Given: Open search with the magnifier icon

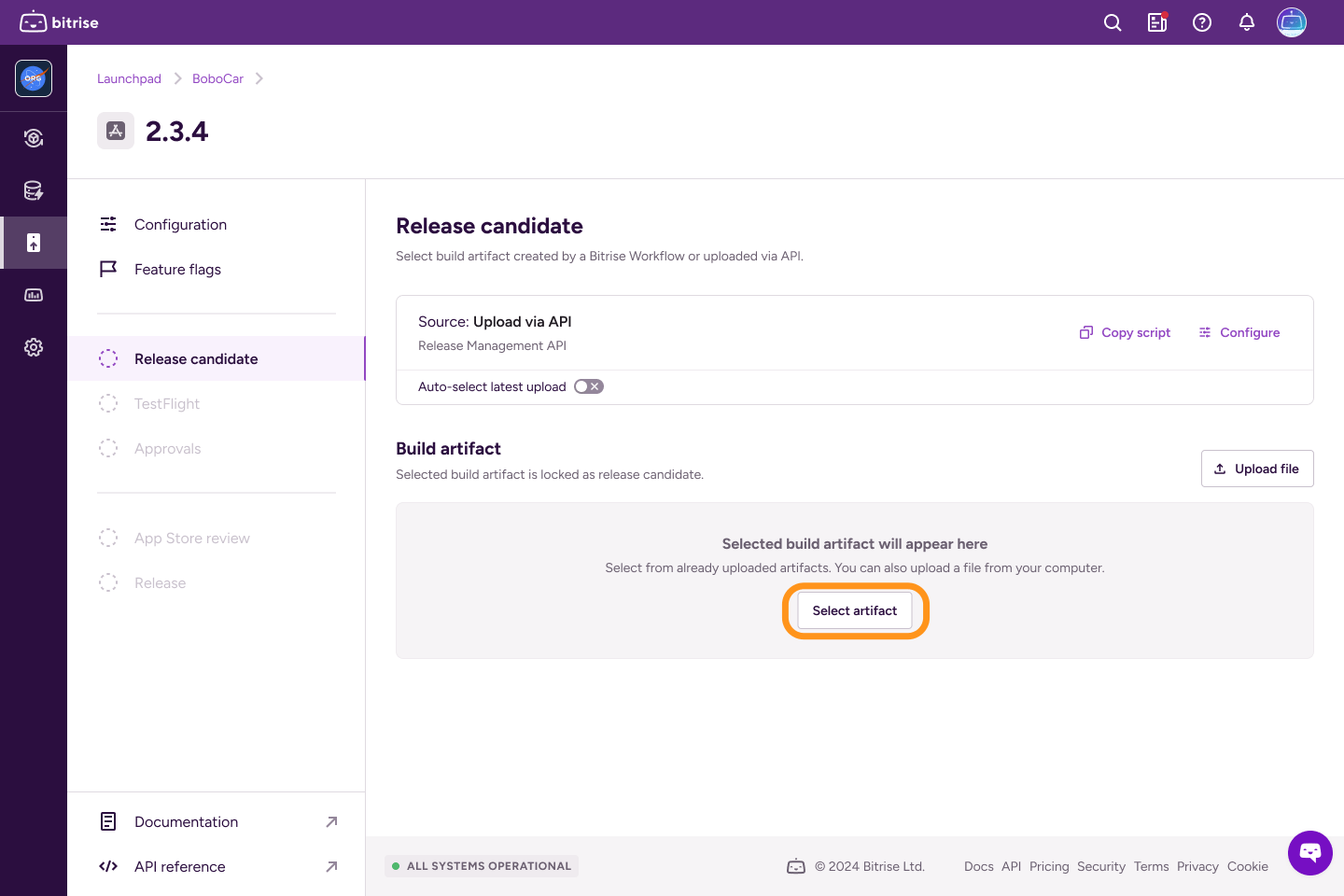Looking at the screenshot, I should click(x=1113, y=22).
